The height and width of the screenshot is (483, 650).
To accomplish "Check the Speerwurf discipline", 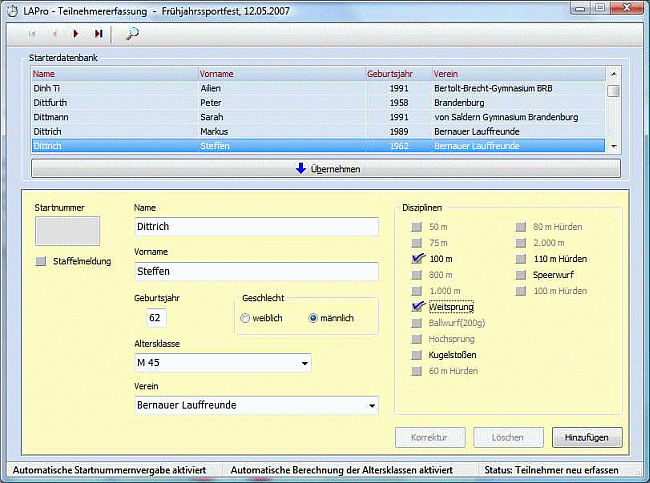I will click(520, 275).
